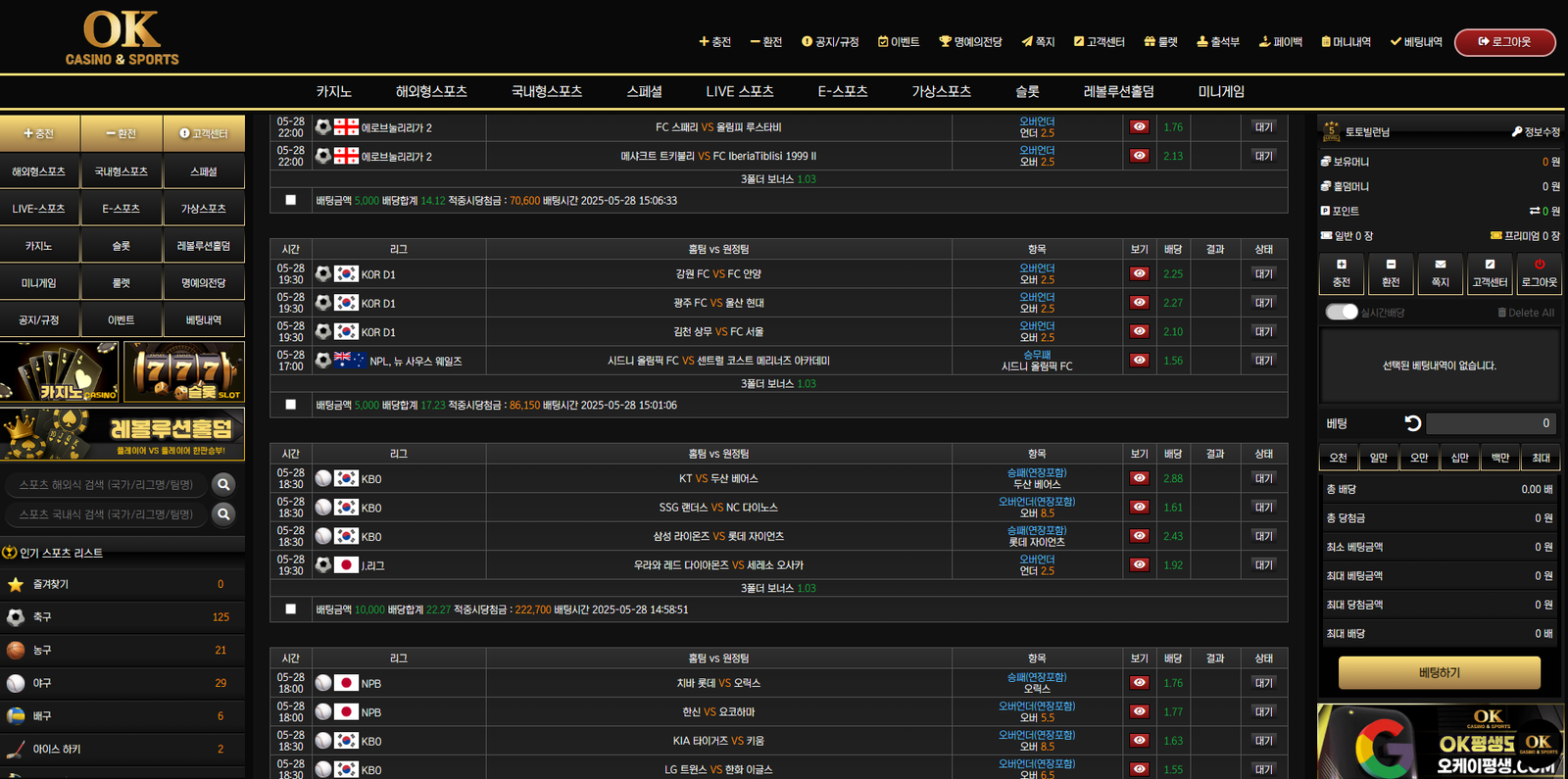Screen dimensions: 1568x779
Task: Select 미니게임 in the main navigation bar
Action: click(x=1220, y=91)
